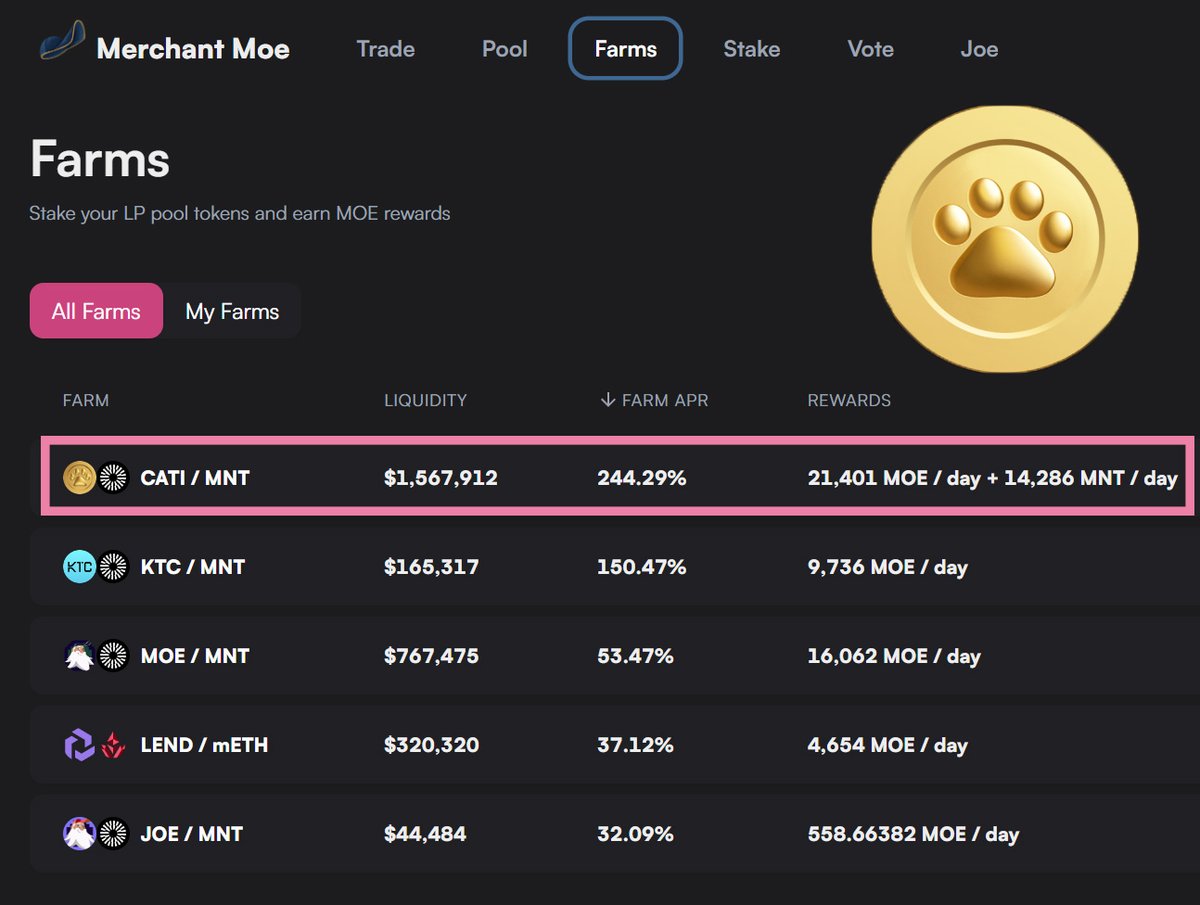The width and height of the screenshot is (1200, 905).
Task: Click the Merchant Moe brand name
Action: 193,48
